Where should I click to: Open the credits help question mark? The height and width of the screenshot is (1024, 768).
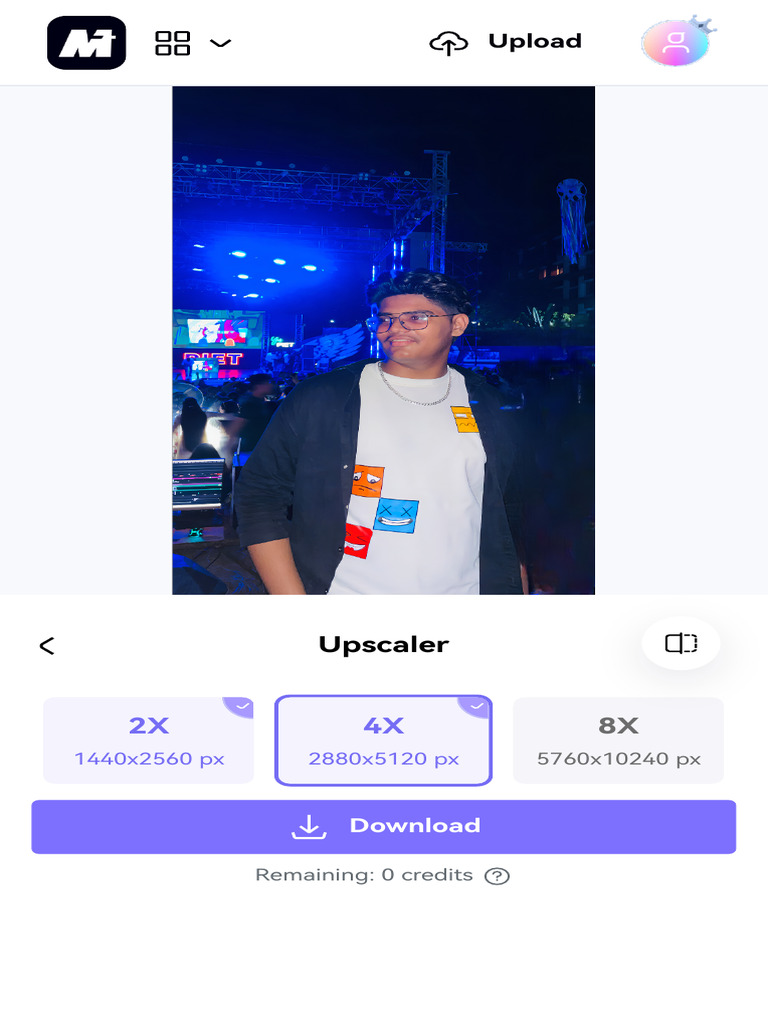(x=497, y=876)
